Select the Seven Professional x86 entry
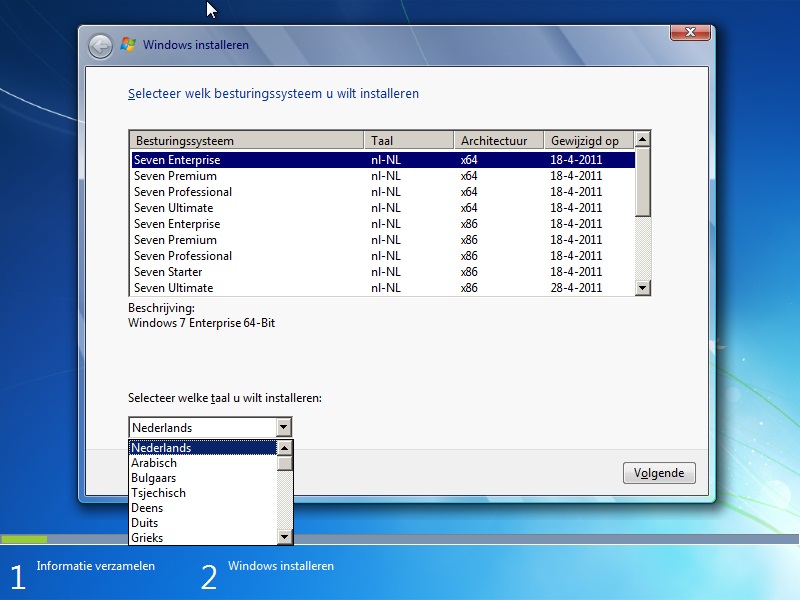The image size is (800, 600). [x=383, y=256]
